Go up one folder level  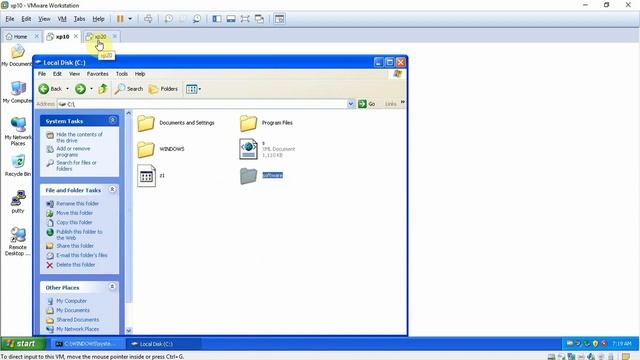(x=103, y=89)
